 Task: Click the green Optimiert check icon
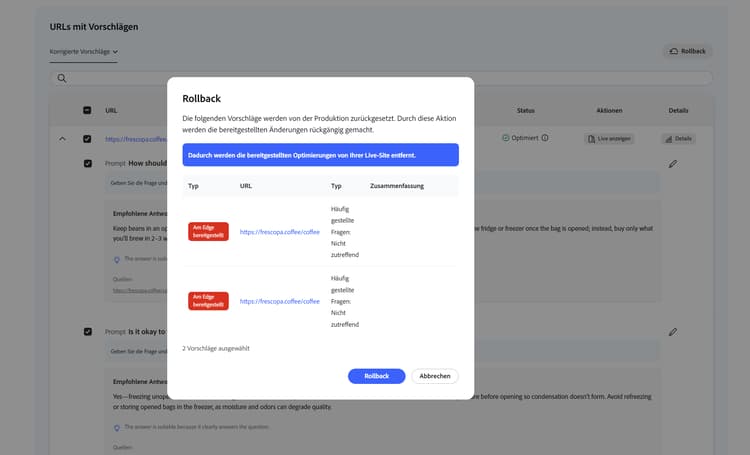click(x=506, y=138)
